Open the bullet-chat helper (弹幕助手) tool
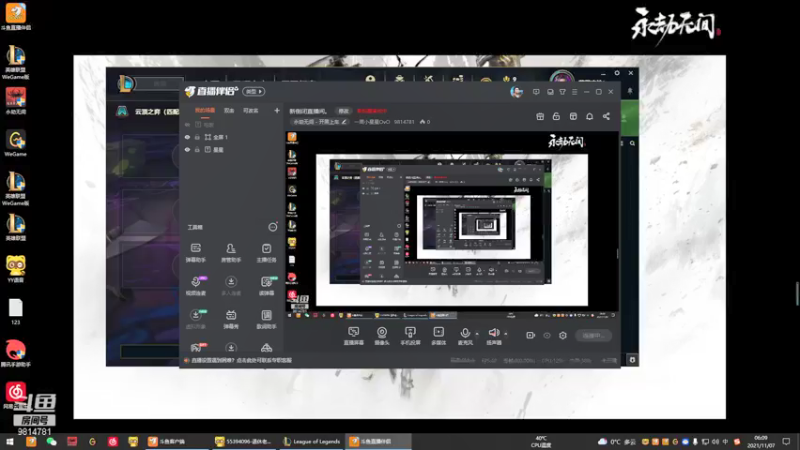Screen dimensions: 800x450 [195, 253]
